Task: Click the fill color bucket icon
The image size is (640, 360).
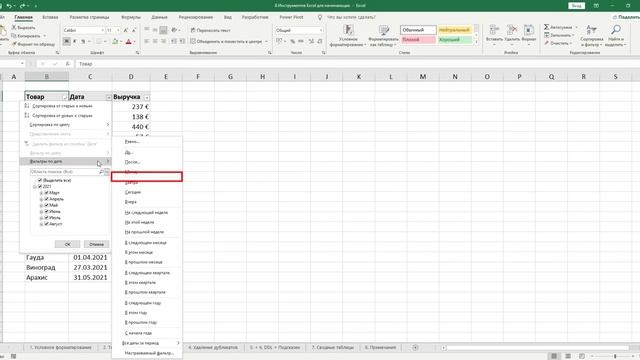Action: click(x=115, y=41)
